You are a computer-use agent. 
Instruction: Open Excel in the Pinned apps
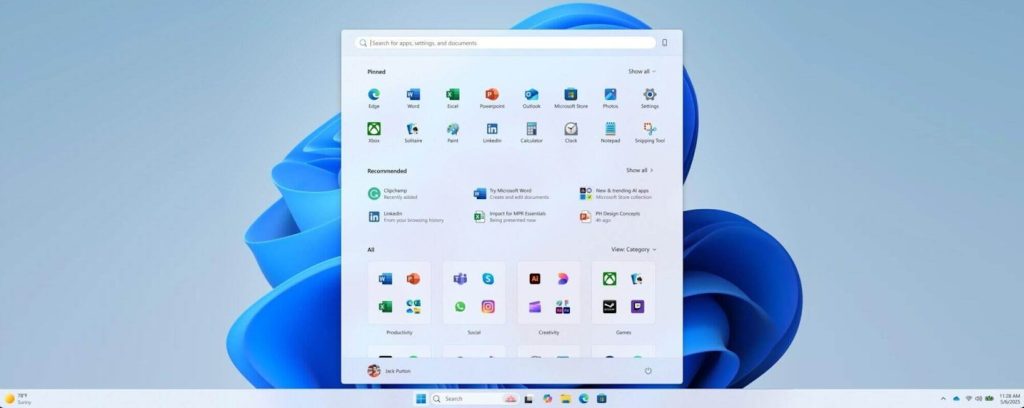pos(453,97)
